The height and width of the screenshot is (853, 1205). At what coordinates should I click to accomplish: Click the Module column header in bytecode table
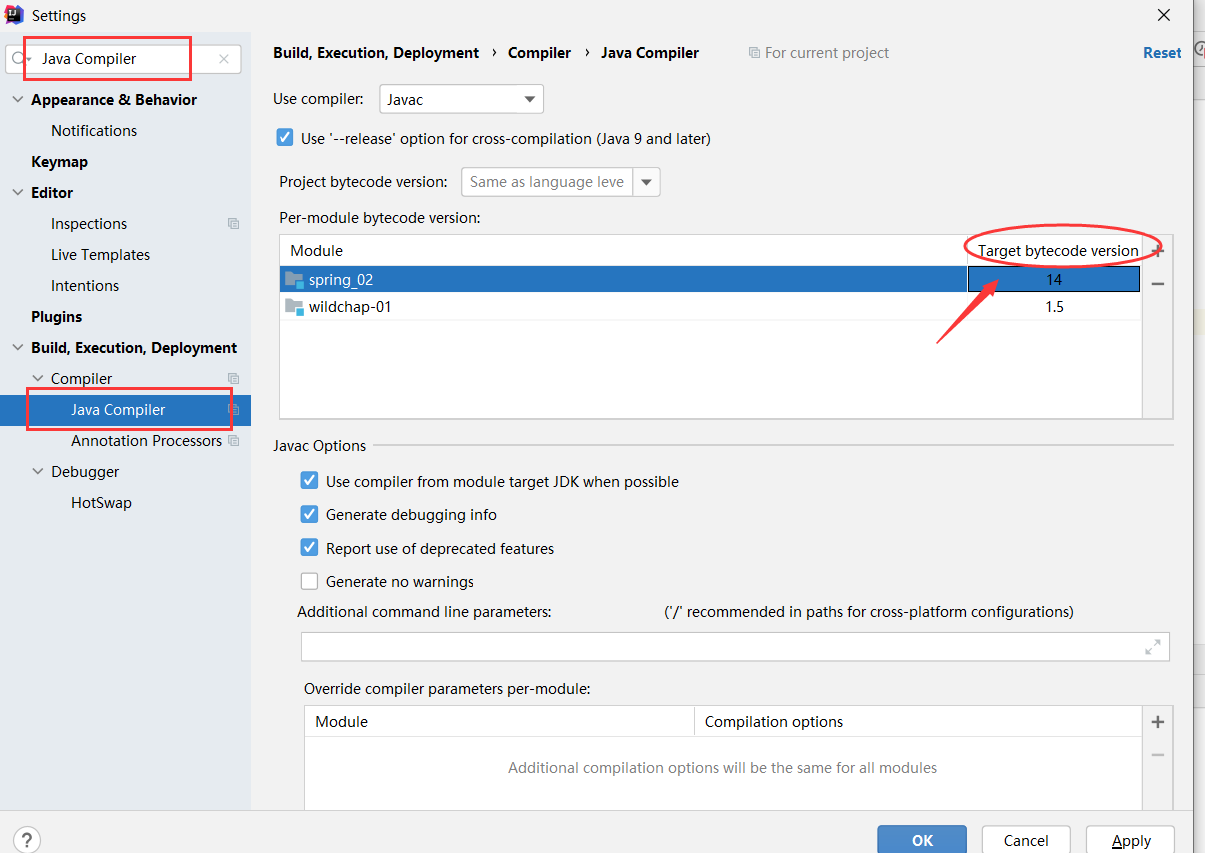click(x=623, y=251)
